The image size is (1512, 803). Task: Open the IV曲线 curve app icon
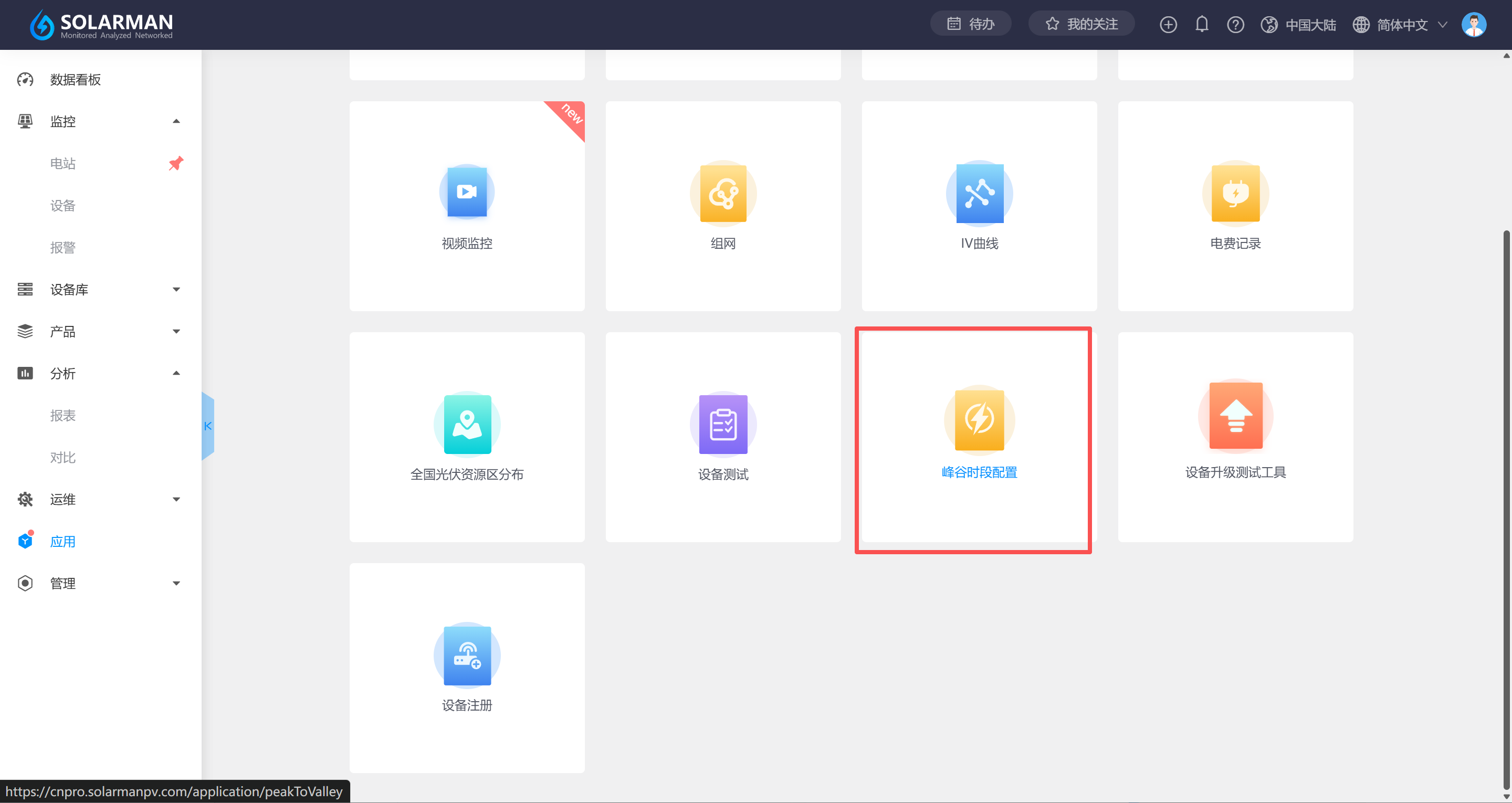pos(979,194)
